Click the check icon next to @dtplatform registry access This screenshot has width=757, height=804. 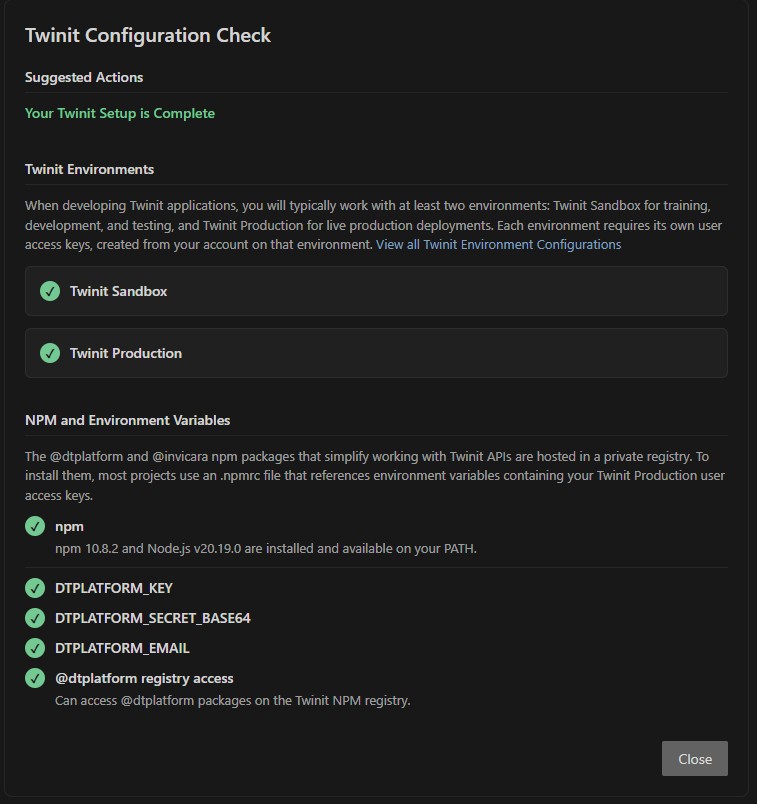pos(35,678)
